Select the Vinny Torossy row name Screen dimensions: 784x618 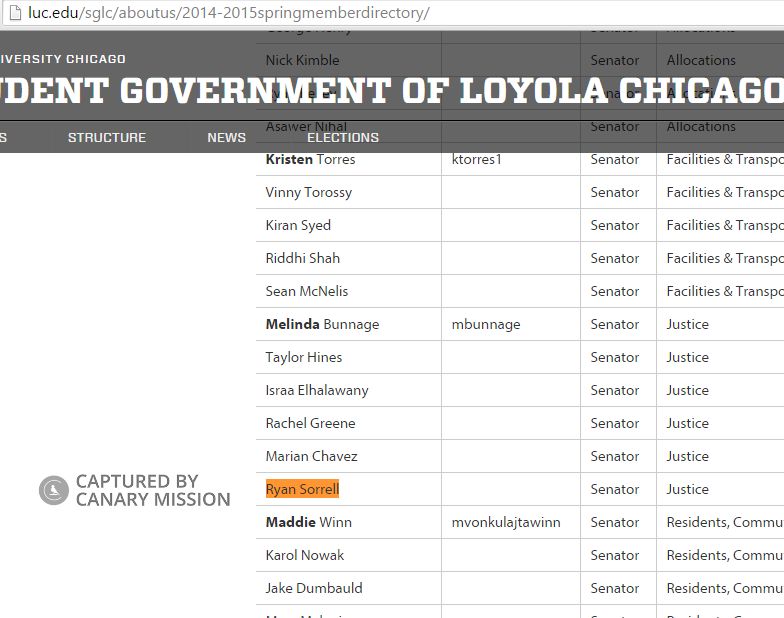(308, 192)
